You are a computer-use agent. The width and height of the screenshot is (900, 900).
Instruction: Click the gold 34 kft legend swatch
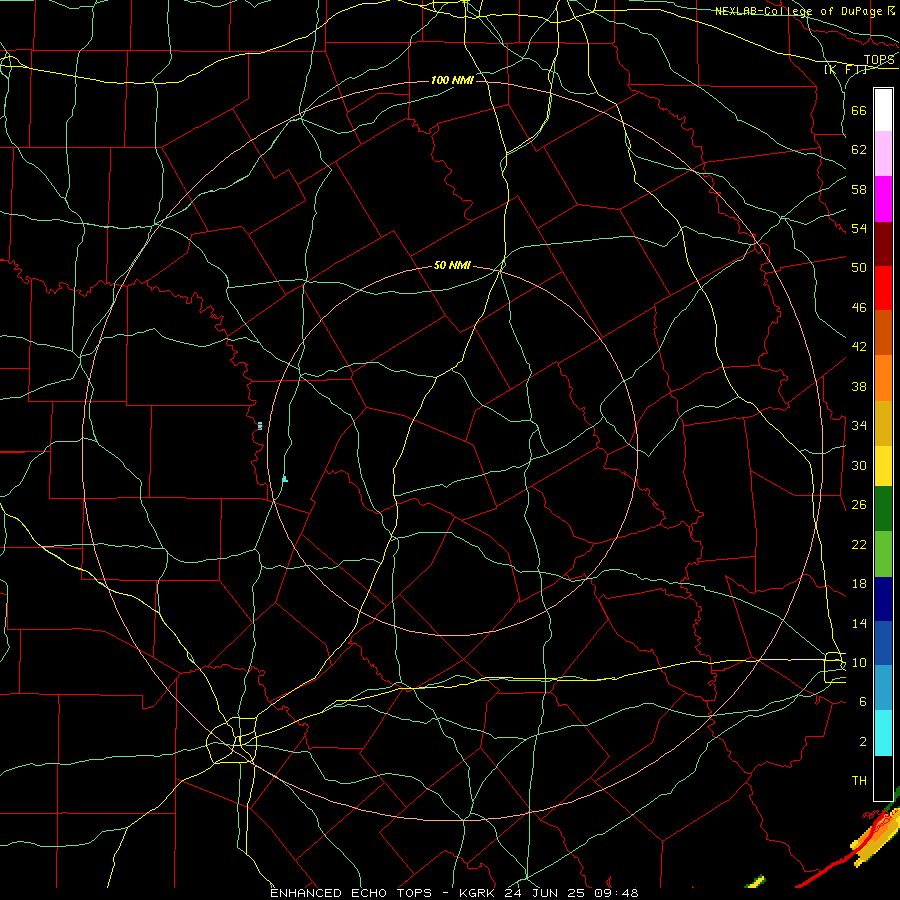(883, 423)
